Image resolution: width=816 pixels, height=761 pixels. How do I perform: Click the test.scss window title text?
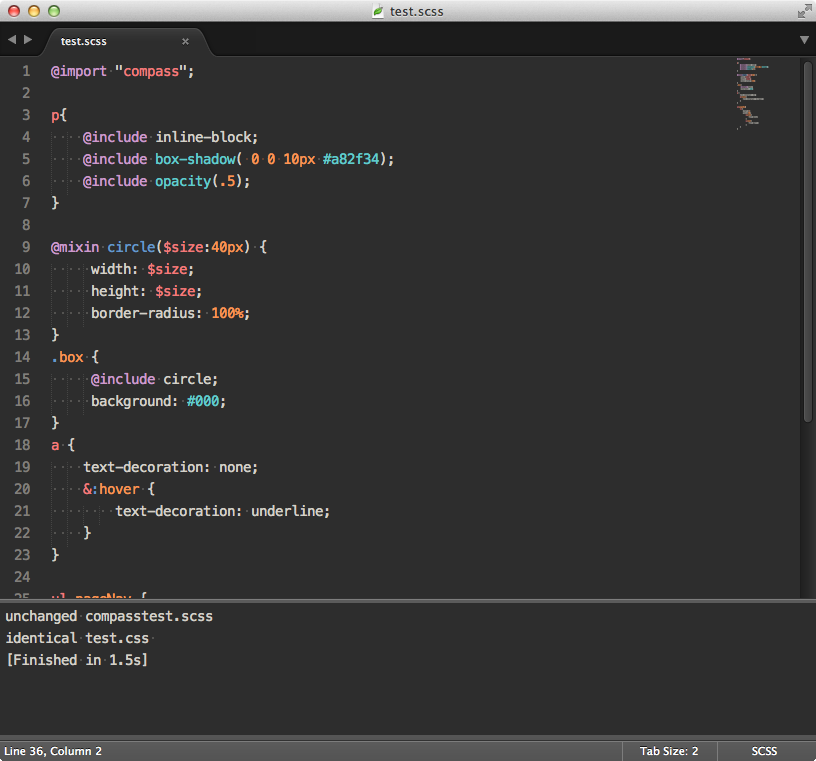tap(416, 11)
